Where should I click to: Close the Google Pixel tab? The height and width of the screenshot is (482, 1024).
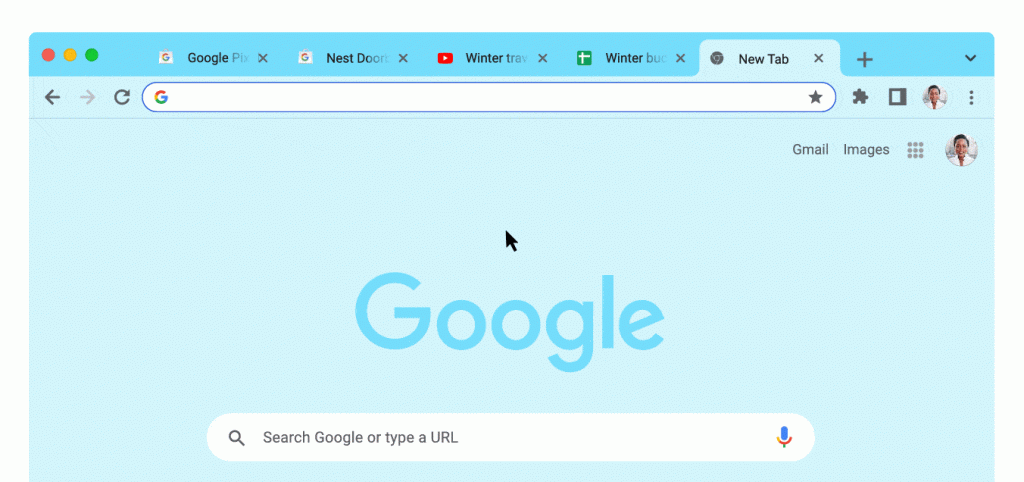[x=263, y=58]
